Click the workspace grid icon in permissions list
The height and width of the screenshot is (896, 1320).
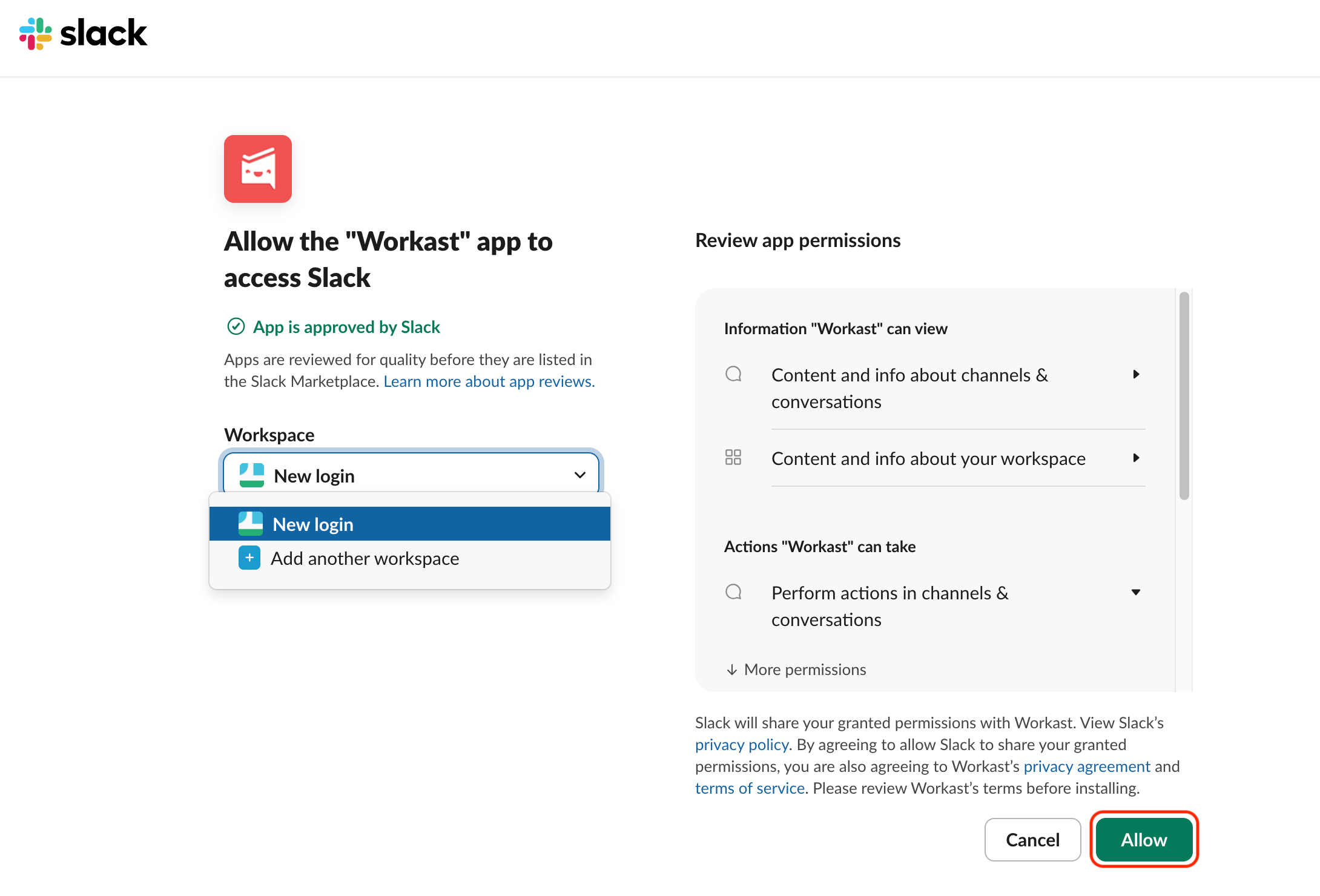pos(733,458)
